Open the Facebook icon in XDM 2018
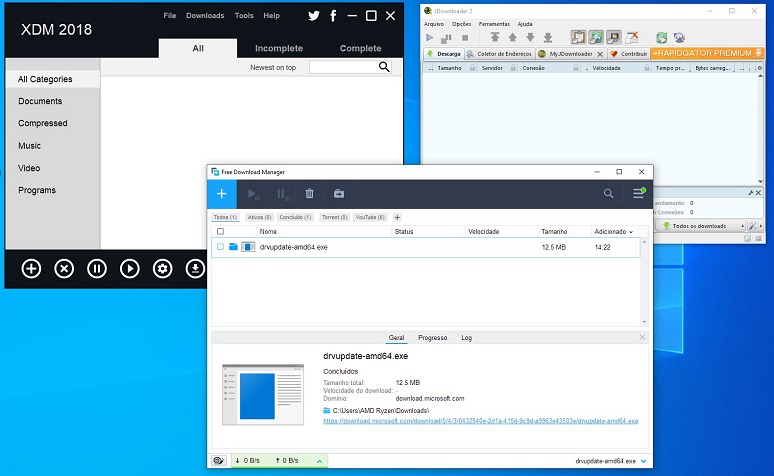774x476 pixels. (333, 16)
